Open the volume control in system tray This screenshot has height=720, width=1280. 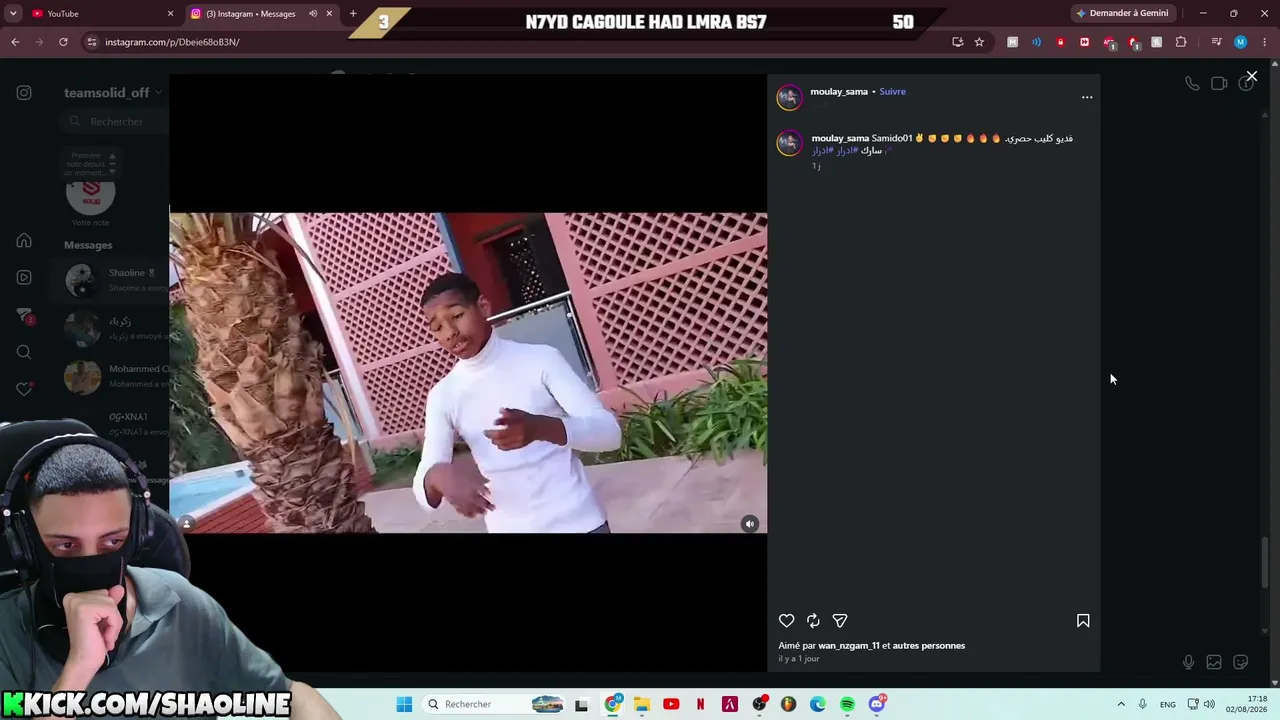click(x=1209, y=704)
